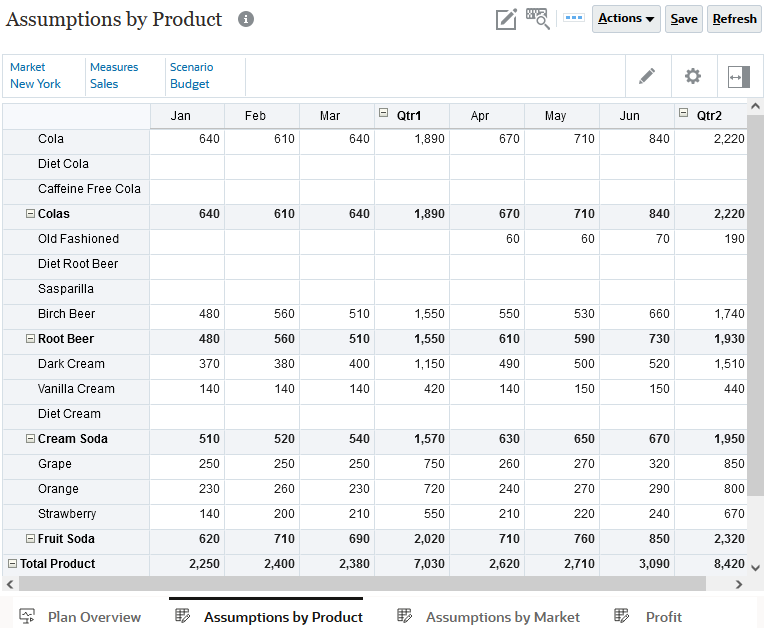Open the form editor icon
The width and height of the screenshot is (764, 628).
click(x=507, y=19)
